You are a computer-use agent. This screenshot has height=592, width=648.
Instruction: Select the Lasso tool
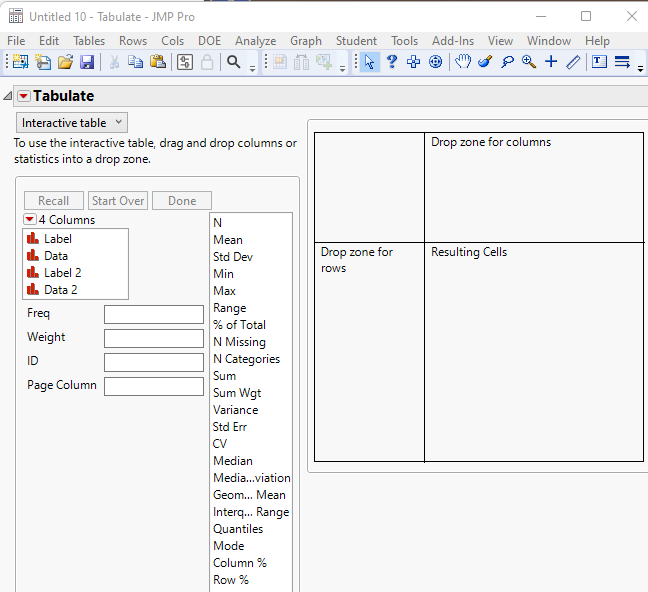507,62
